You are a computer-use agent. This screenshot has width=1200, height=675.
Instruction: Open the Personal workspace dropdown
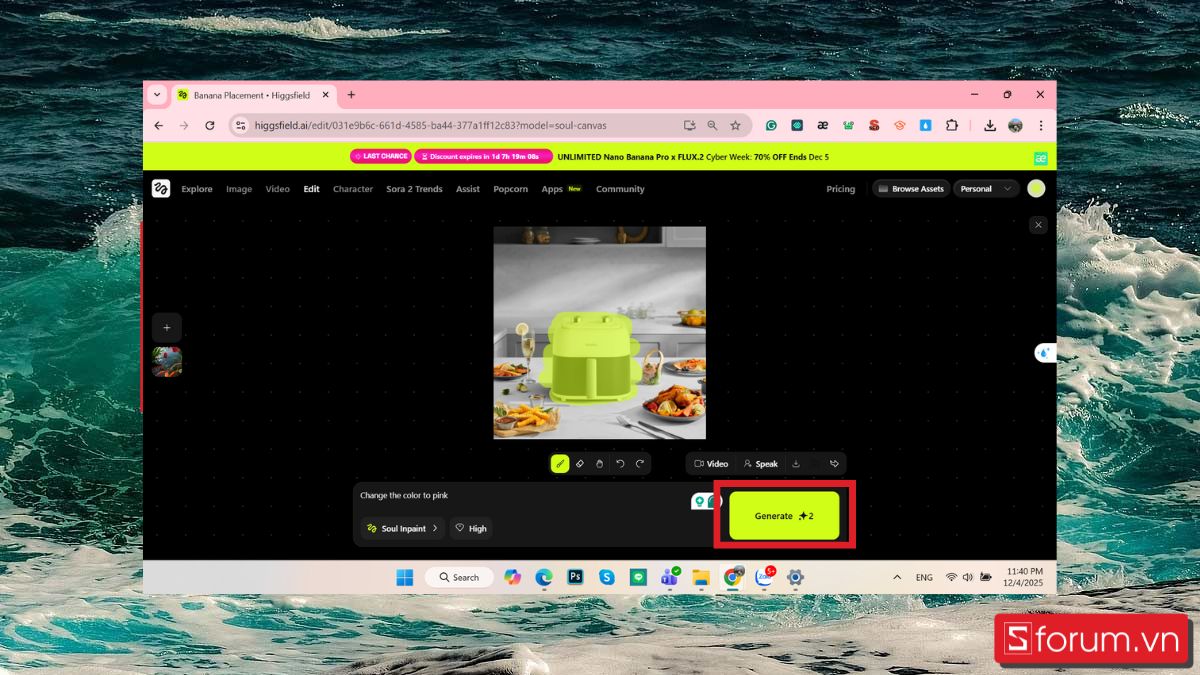coord(986,188)
